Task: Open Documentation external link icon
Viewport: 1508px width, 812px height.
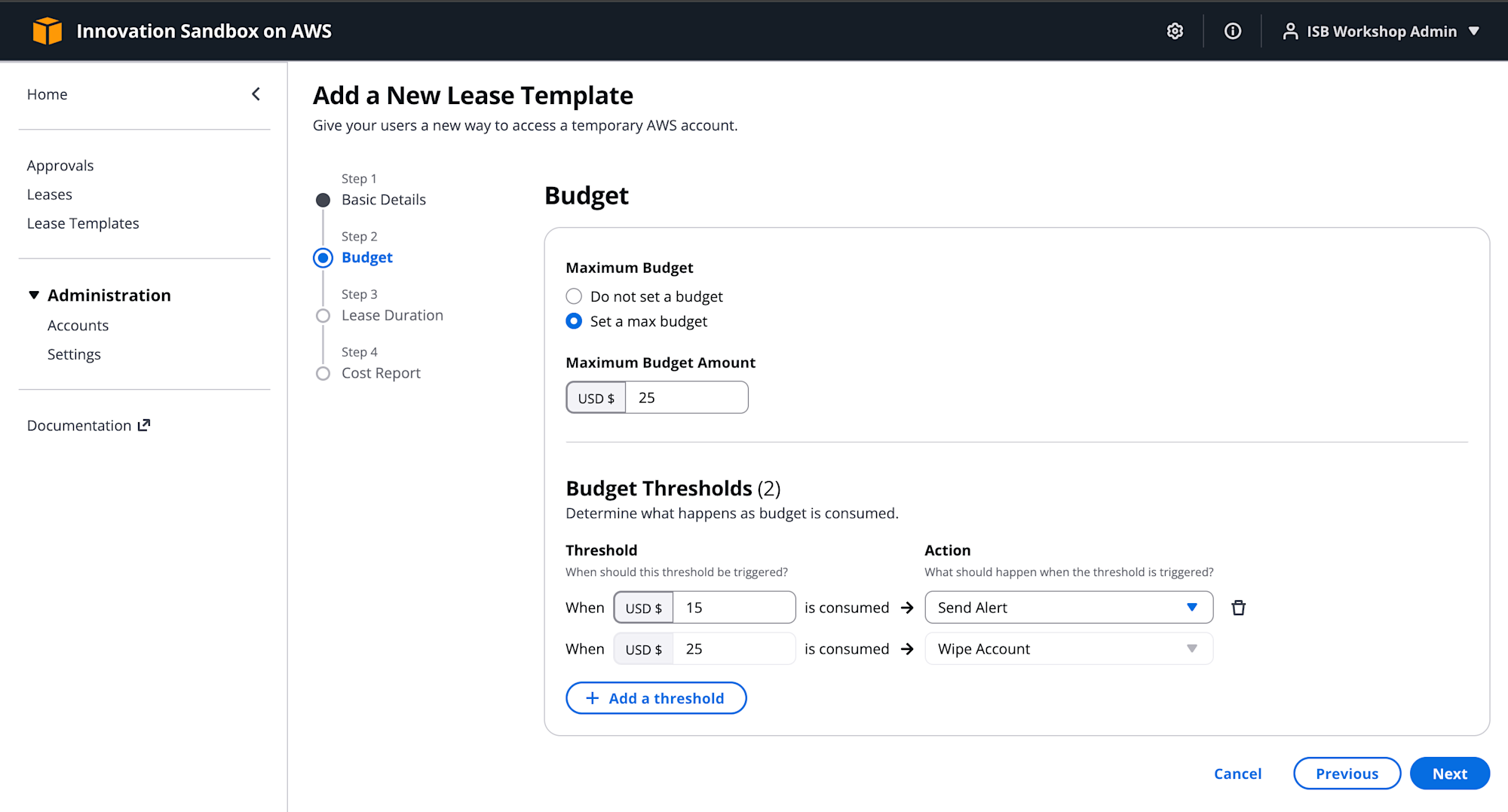Action: (x=144, y=425)
